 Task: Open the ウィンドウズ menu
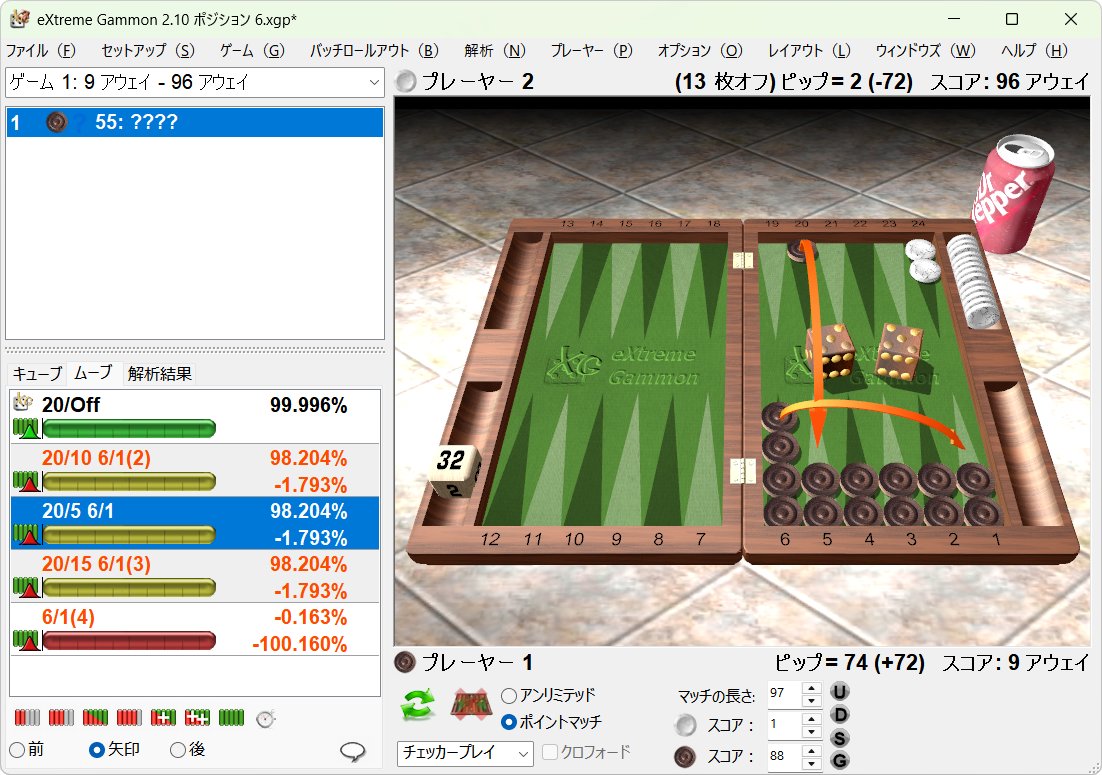pyautogui.click(x=925, y=51)
